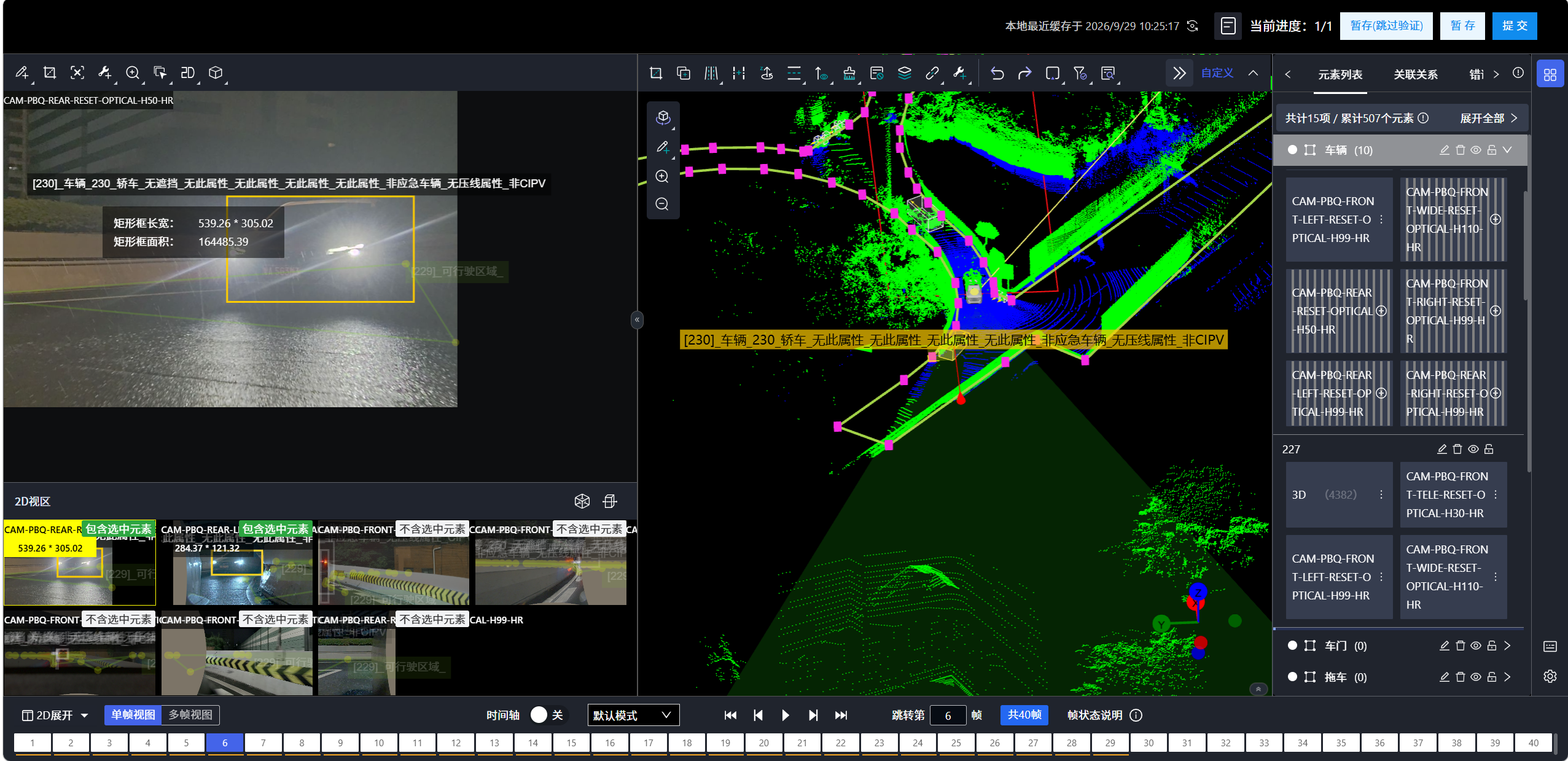Toggle visibility eye for element 227
1568x761 pixels.
(1473, 450)
